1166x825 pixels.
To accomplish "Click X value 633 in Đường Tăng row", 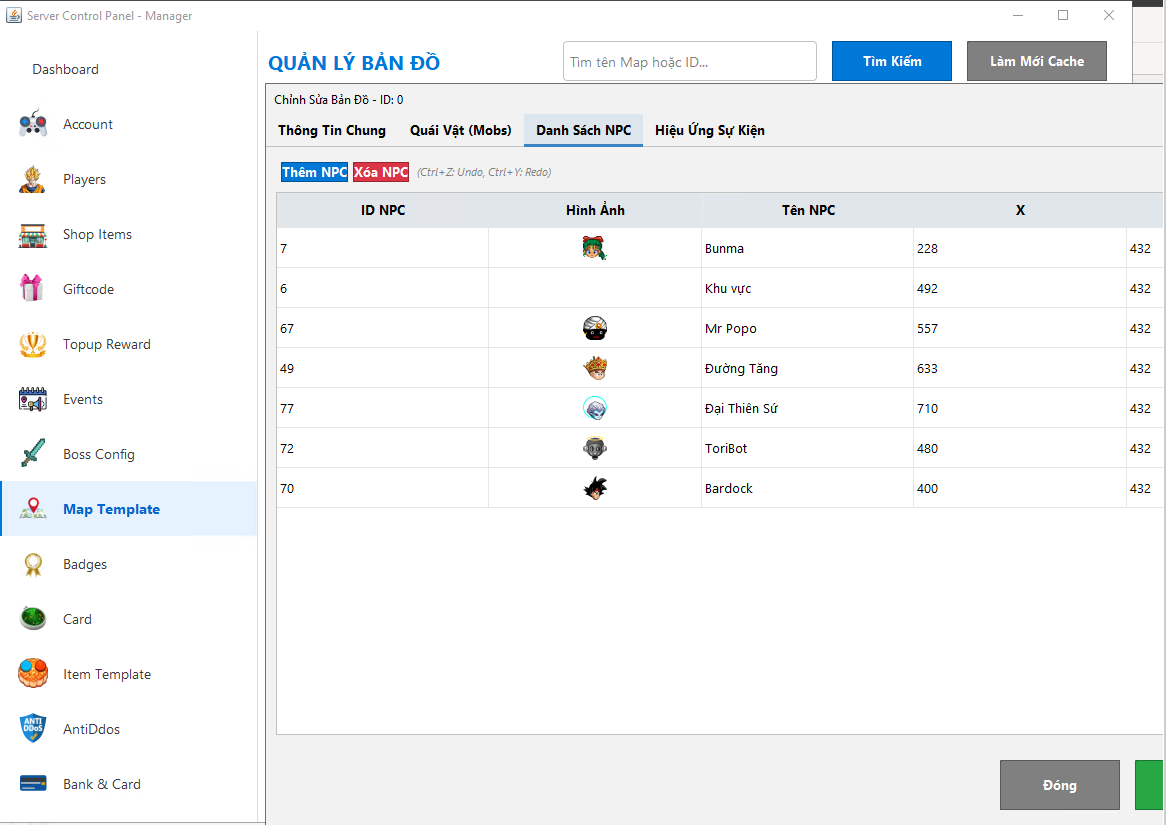I will pos(1020,368).
